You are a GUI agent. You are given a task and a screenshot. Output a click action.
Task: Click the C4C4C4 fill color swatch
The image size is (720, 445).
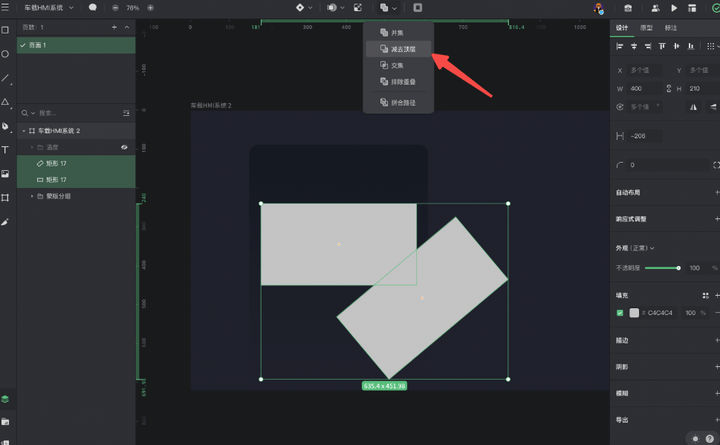pyautogui.click(x=634, y=313)
